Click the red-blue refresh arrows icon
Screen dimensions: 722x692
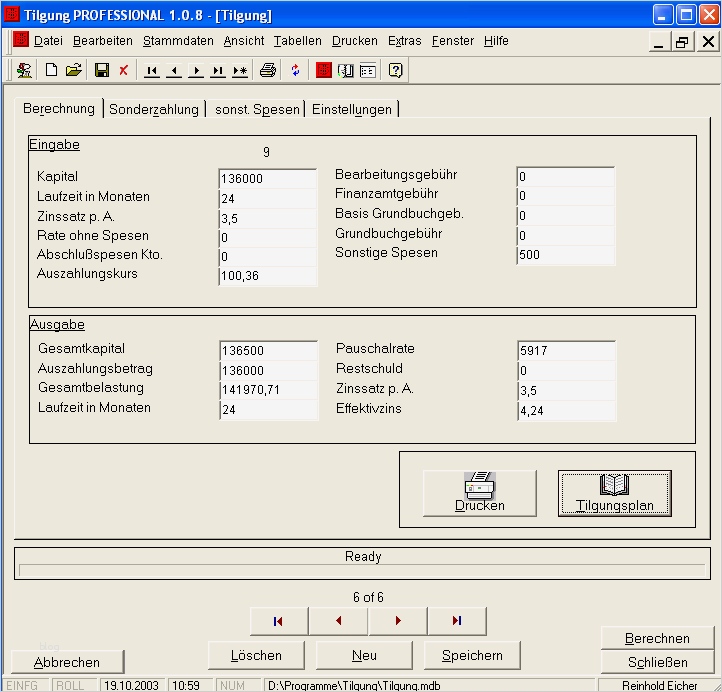click(296, 70)
